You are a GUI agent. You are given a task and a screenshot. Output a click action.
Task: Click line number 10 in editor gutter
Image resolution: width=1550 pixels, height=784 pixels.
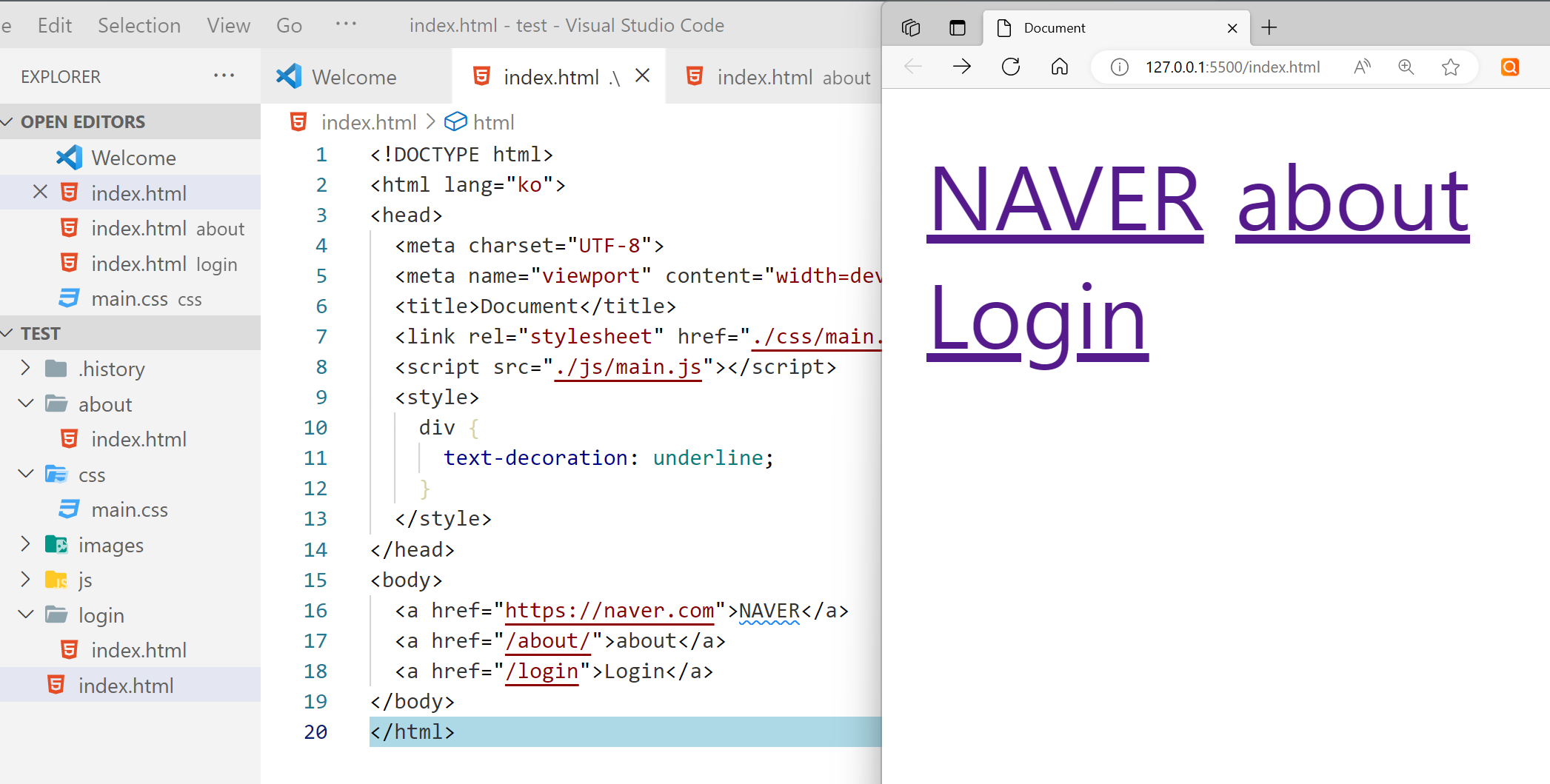pos(315,427)
